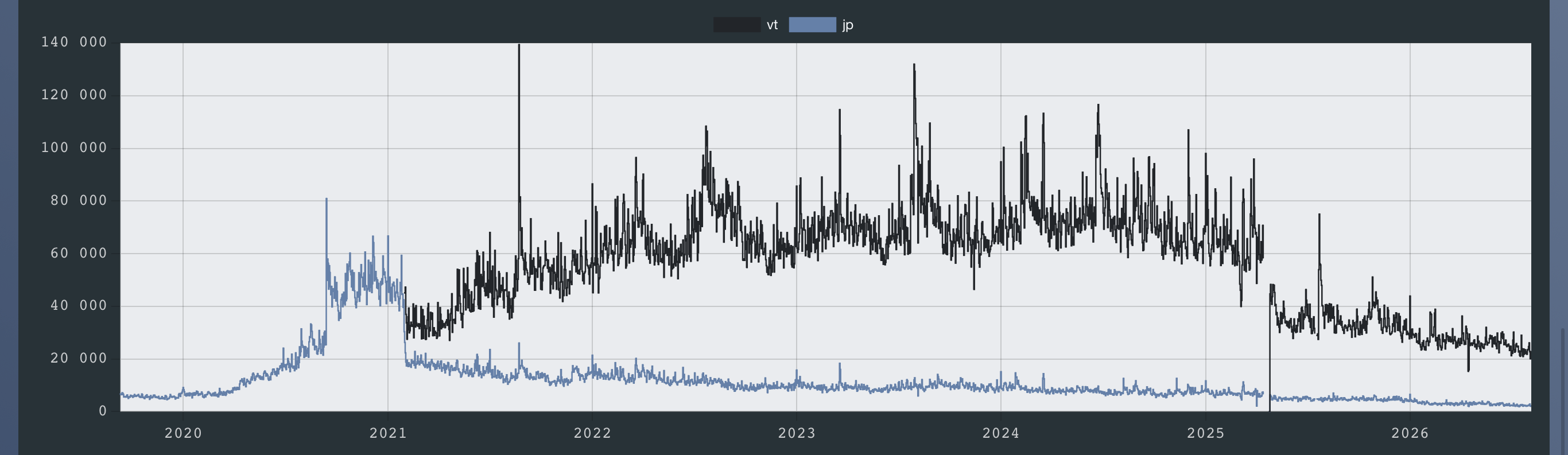Click the '120 000' y-axis label
The height and width of the screenshot is (455, 1568).
74,95
